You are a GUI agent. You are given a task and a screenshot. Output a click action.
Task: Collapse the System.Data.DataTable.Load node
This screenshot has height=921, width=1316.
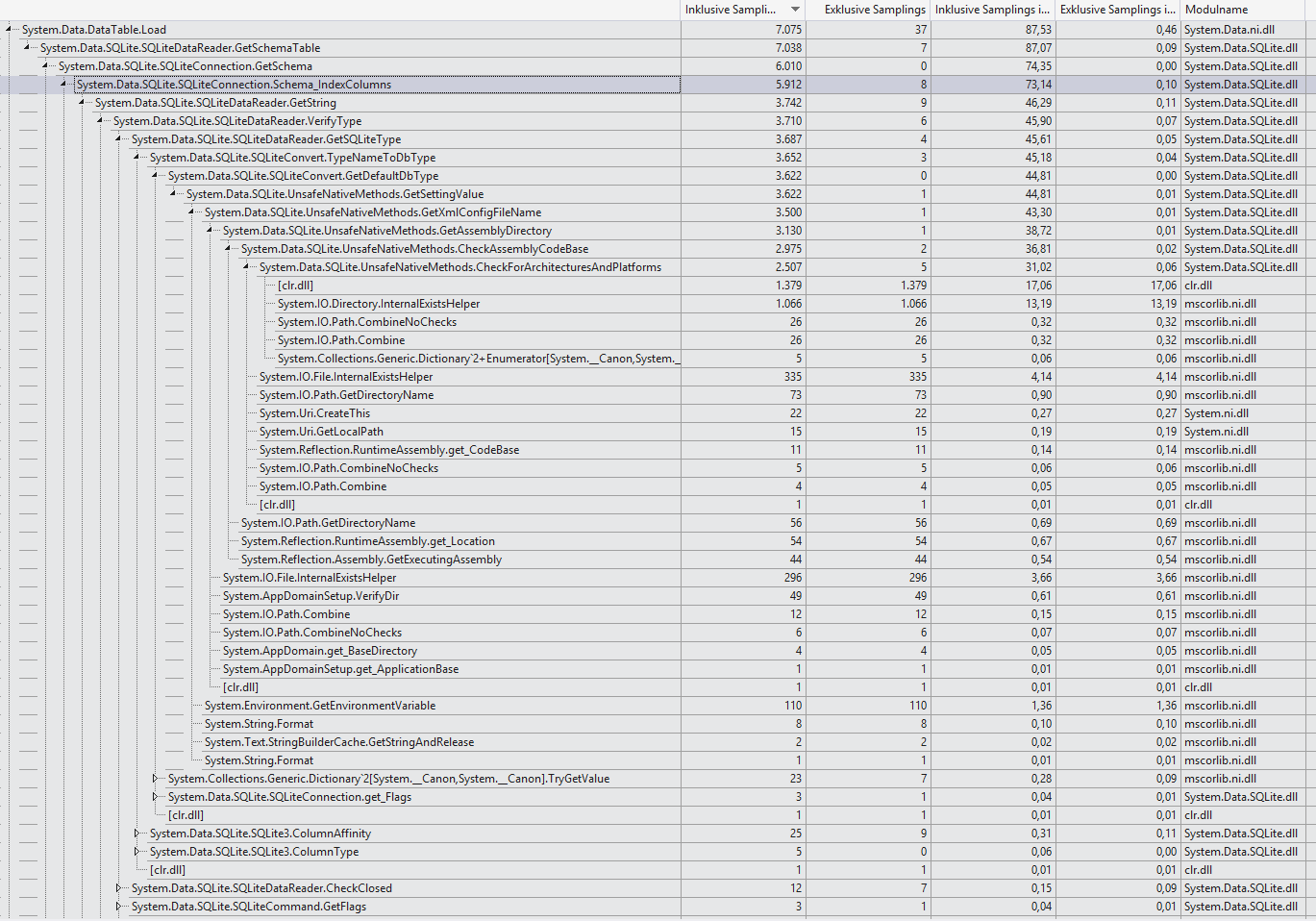pyautogui.click(x=9, y=30)
